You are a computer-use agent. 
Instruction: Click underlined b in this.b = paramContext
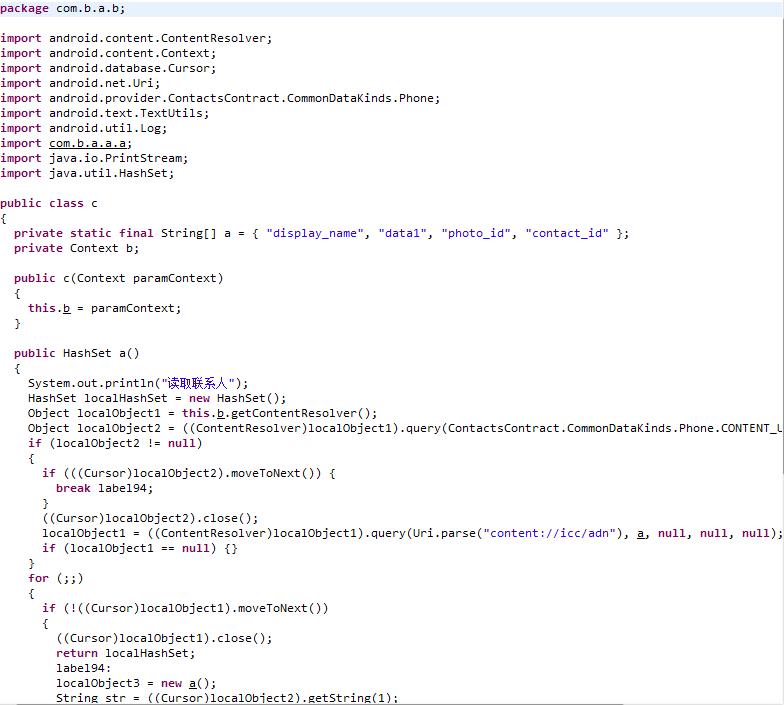(67, 308)
